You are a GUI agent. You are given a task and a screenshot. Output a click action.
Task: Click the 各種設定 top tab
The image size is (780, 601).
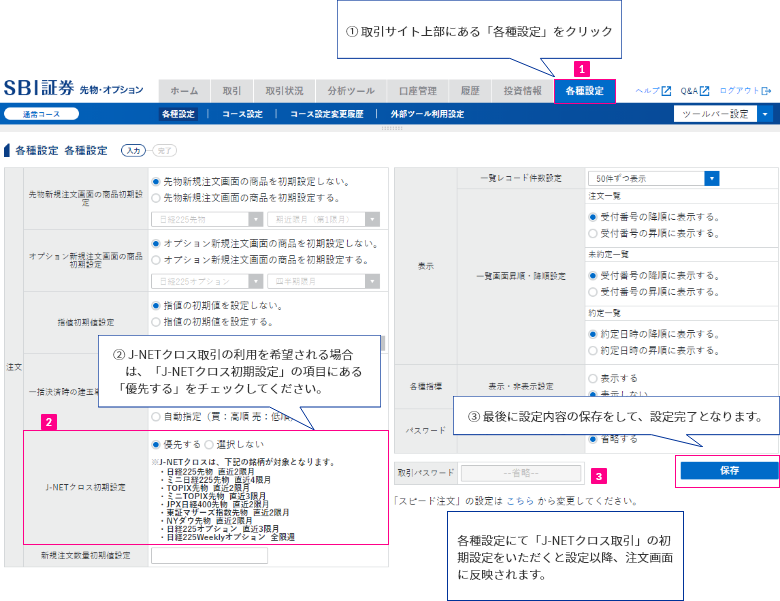pyautogui.click(x=585, y=91)
